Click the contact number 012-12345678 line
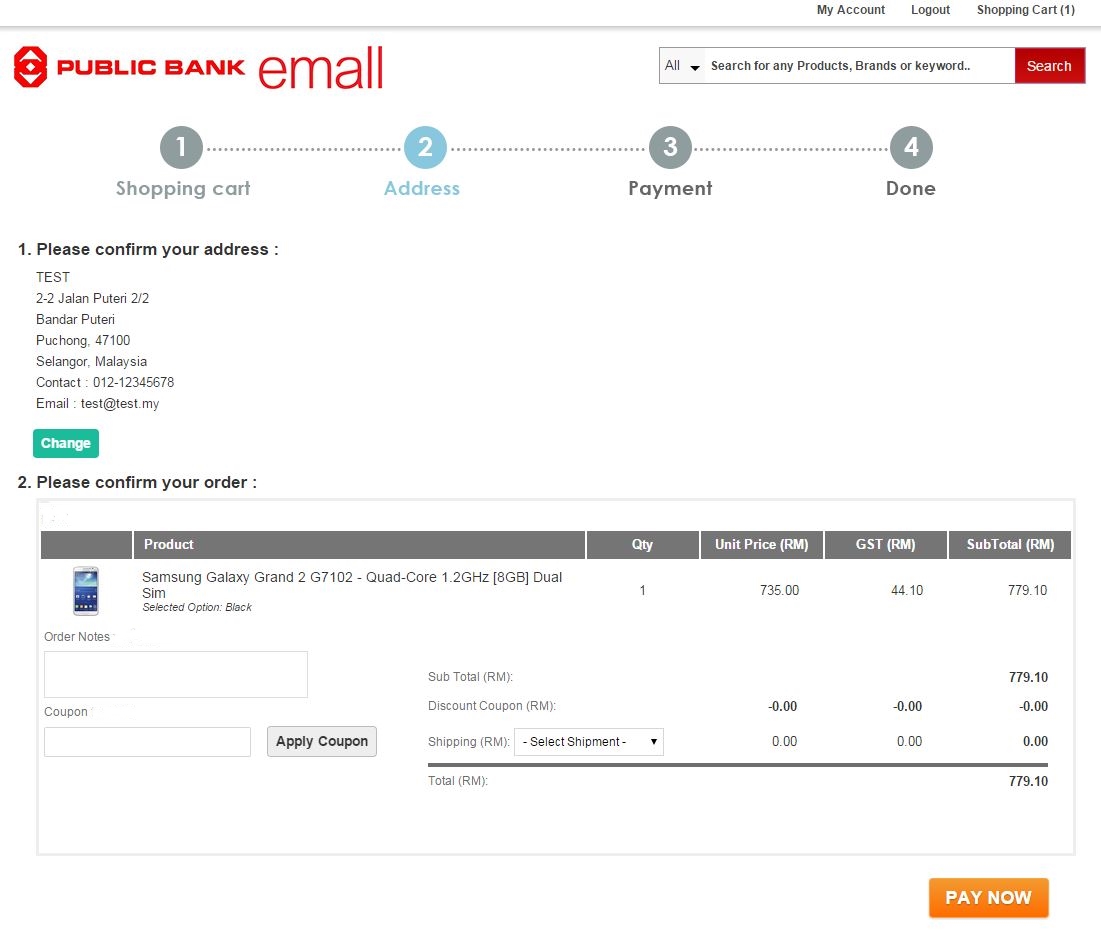This screenshot has width=1101, height=931. click(x=105, y=383)
